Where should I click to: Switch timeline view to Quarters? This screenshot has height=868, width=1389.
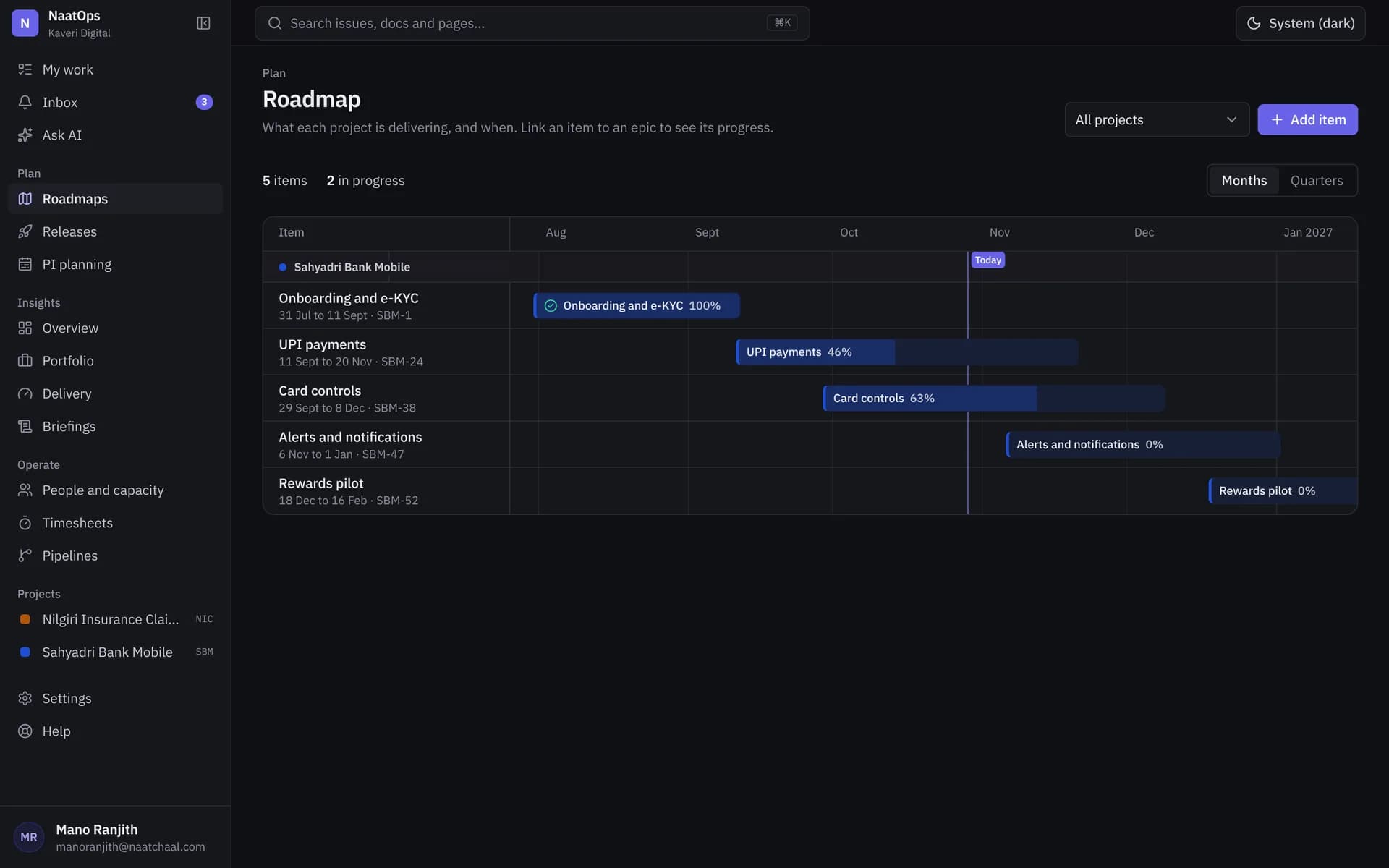click(x=1316, y=180)
